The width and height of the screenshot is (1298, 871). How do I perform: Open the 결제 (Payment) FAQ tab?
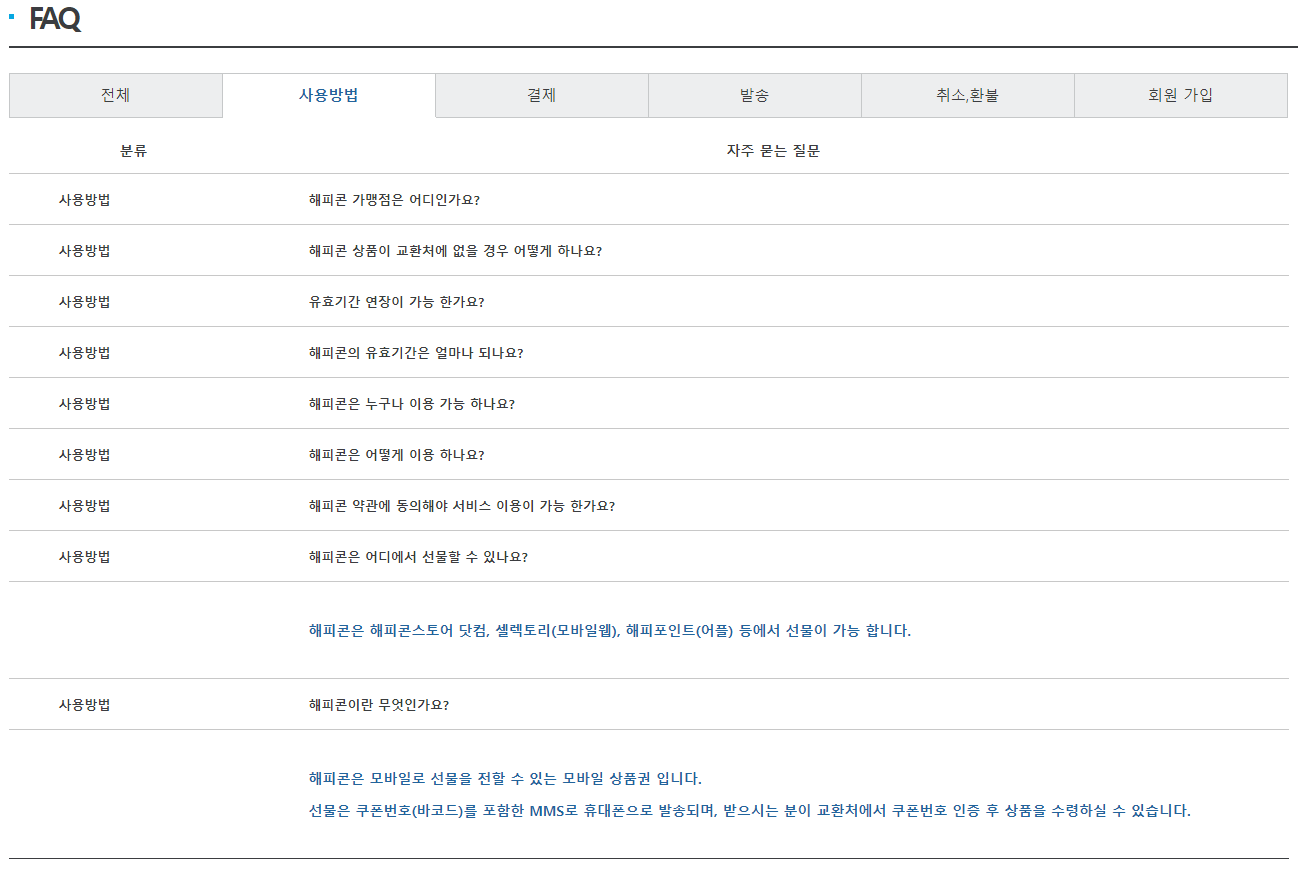tap(541, 95)
